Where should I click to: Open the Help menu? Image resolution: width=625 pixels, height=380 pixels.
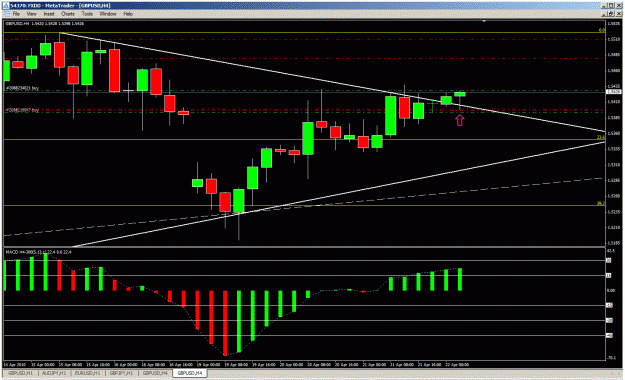pyautogui.click(x=128, y=14)
